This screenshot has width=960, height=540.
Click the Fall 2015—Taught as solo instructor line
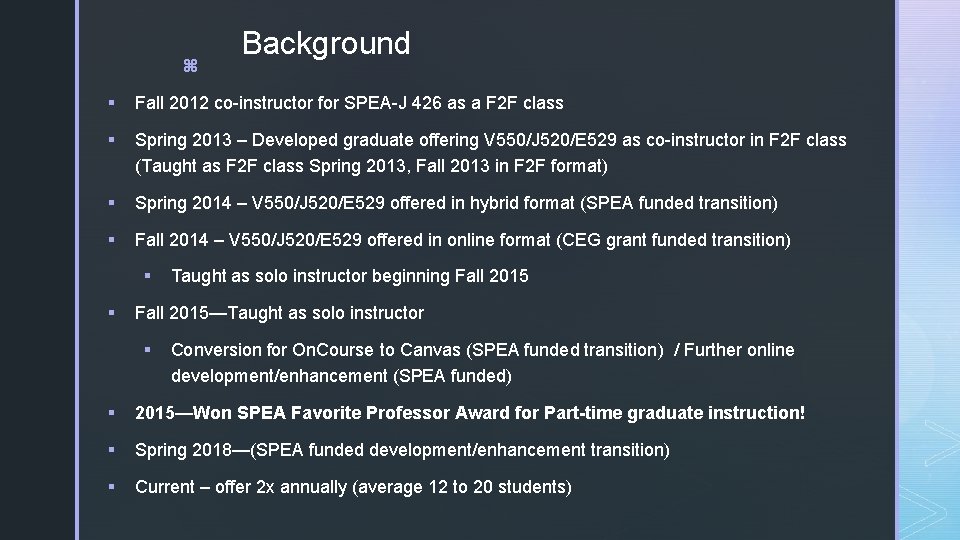pyautogui.click(x=279, y=313)
